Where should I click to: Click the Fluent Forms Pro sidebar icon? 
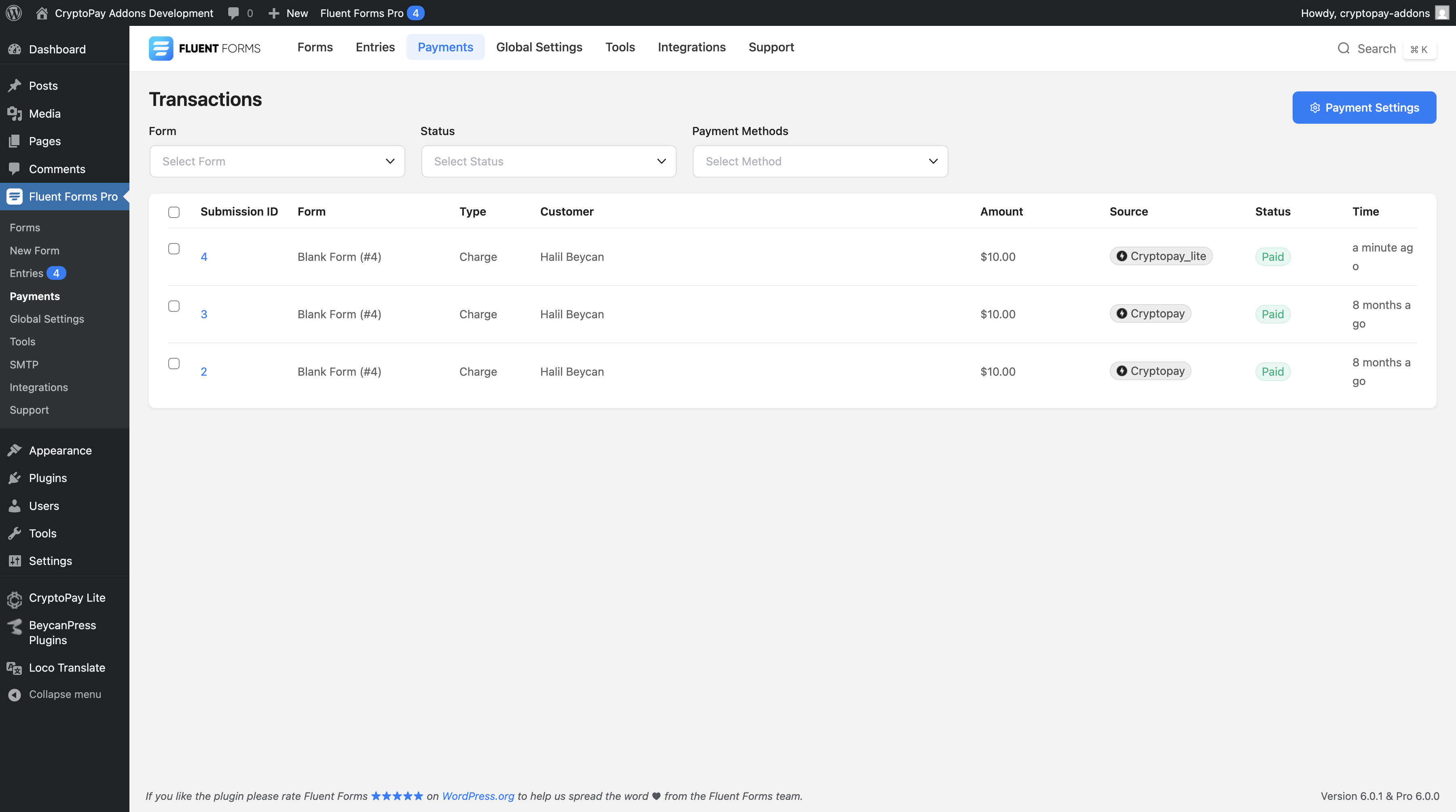[x=15, y=197]
